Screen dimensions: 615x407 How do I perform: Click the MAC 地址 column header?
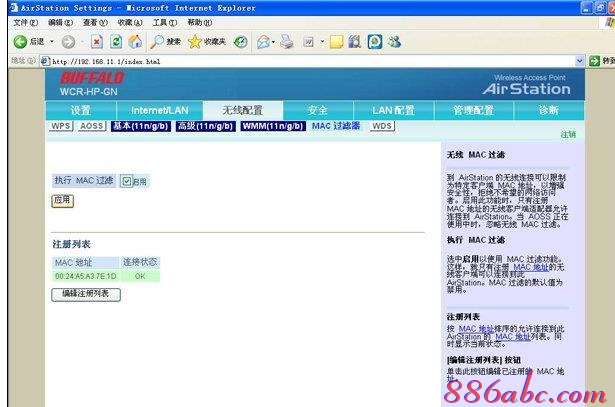coord(86,263)
